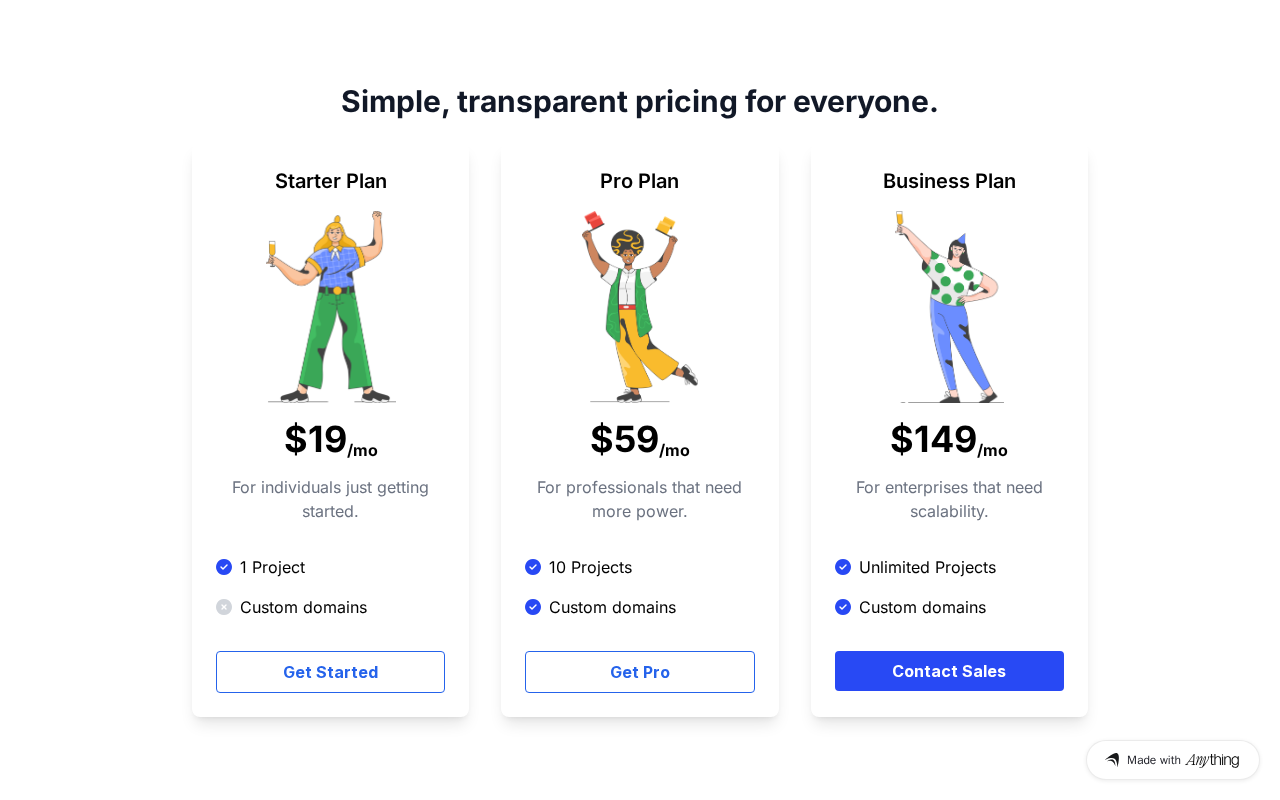Select the Starter Plan title
This screenshot has height=800, width=1280.
pos(331,181)
